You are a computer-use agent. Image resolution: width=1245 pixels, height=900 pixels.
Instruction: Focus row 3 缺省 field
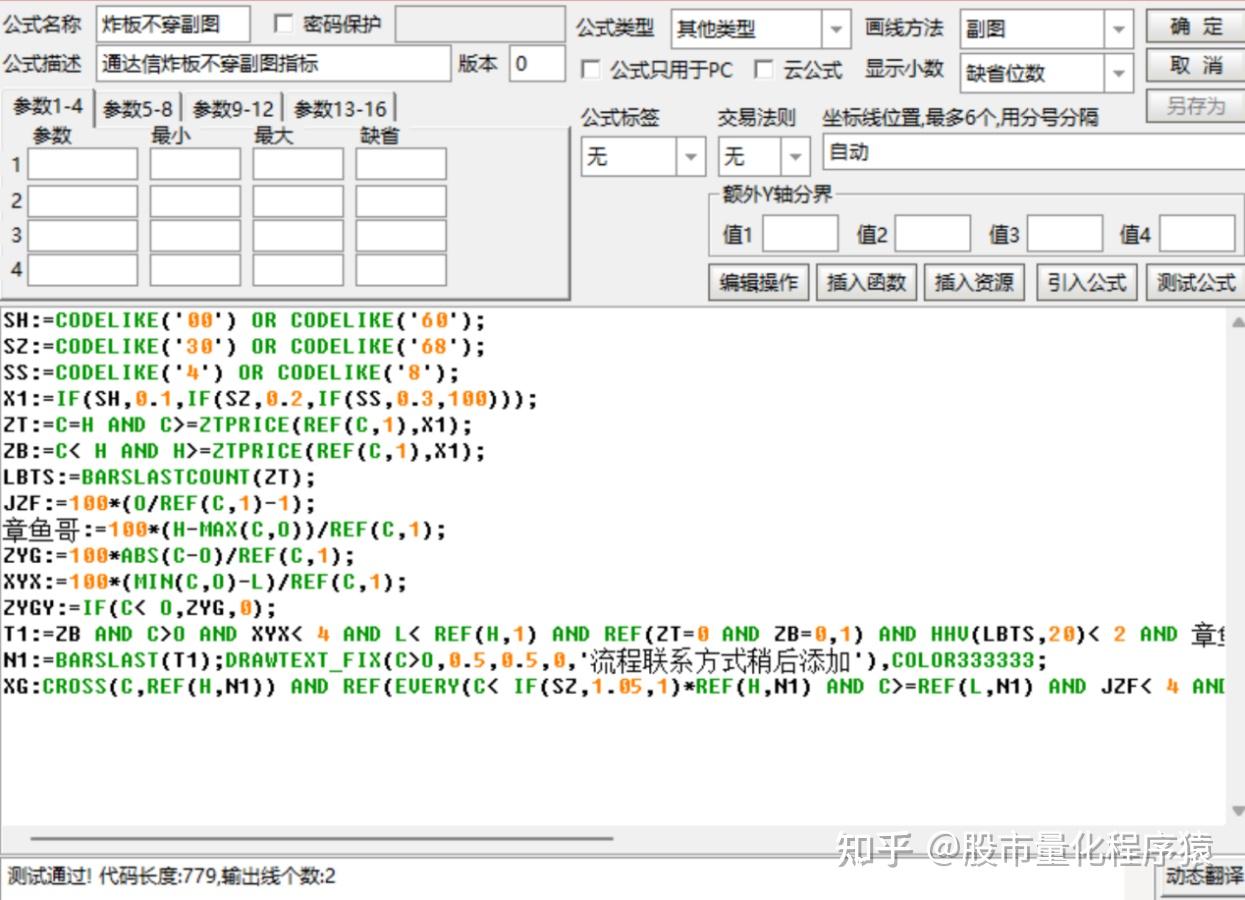pyautogui.click(x=401, y=235)
